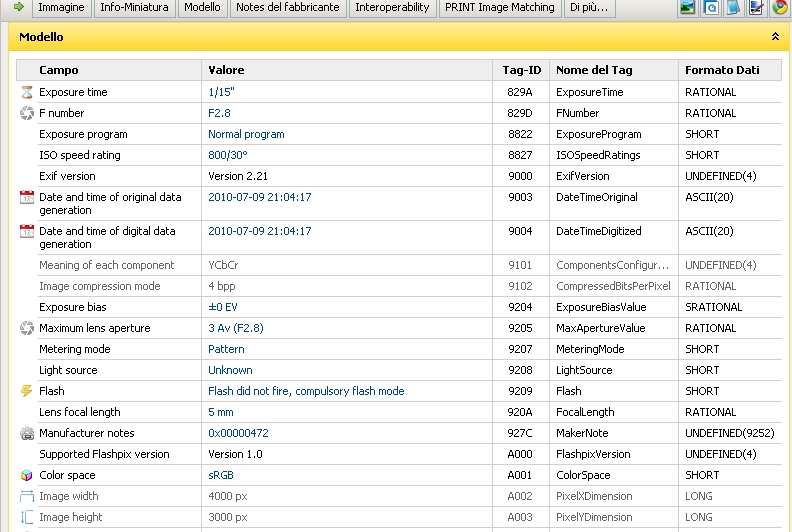
Task: Switch to the Info-Miniatura tab
Action: pos(134,7)
